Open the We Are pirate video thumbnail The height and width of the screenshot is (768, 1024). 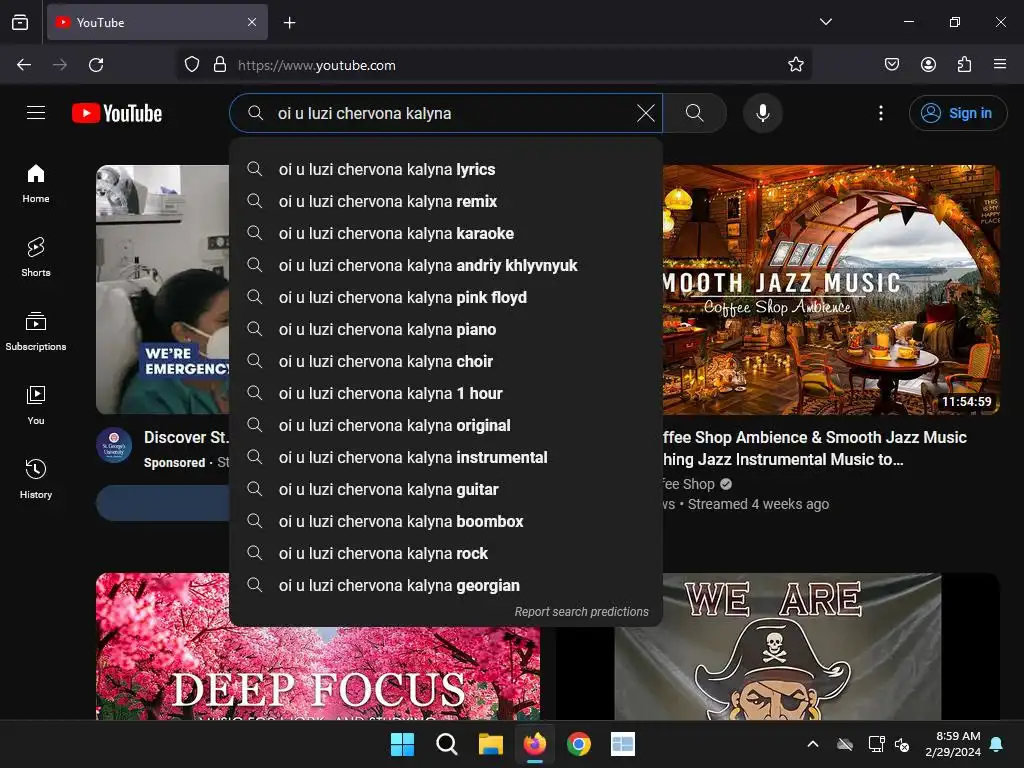[777, 647]
